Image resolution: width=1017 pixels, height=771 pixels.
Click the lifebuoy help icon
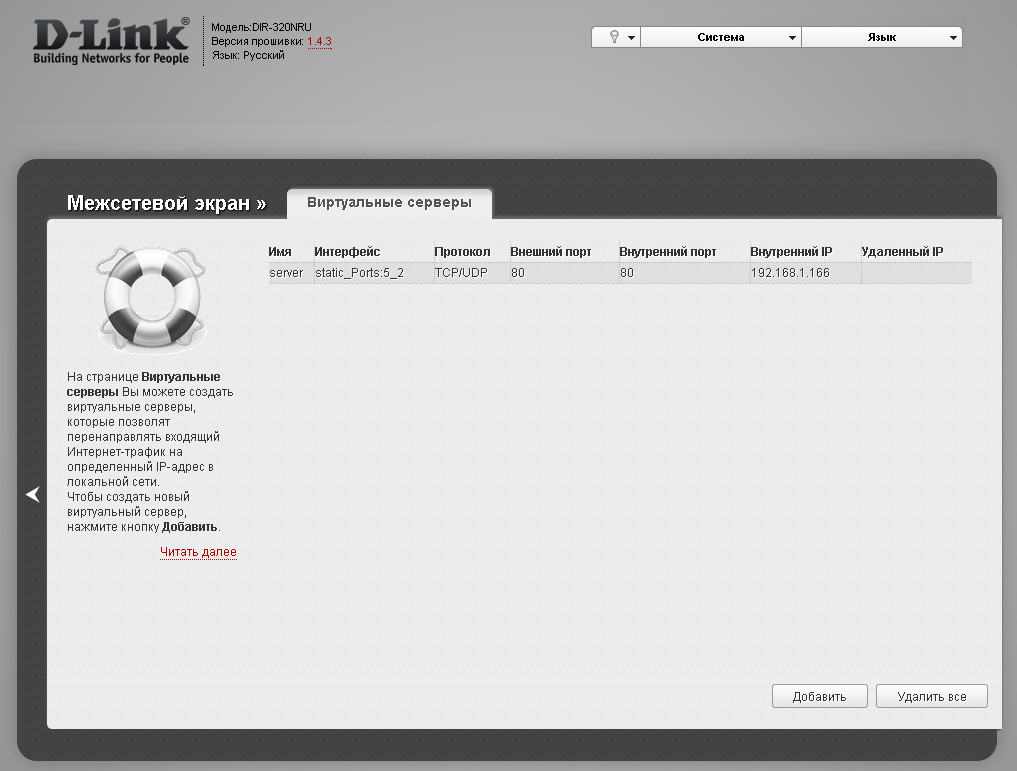point(152,298)
